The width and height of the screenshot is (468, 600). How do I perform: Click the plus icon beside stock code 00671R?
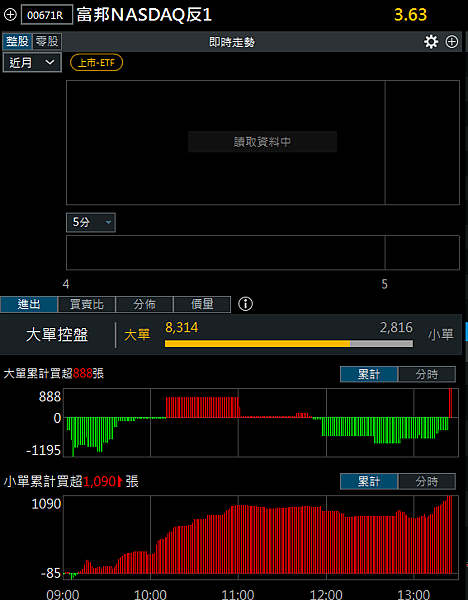10,15
